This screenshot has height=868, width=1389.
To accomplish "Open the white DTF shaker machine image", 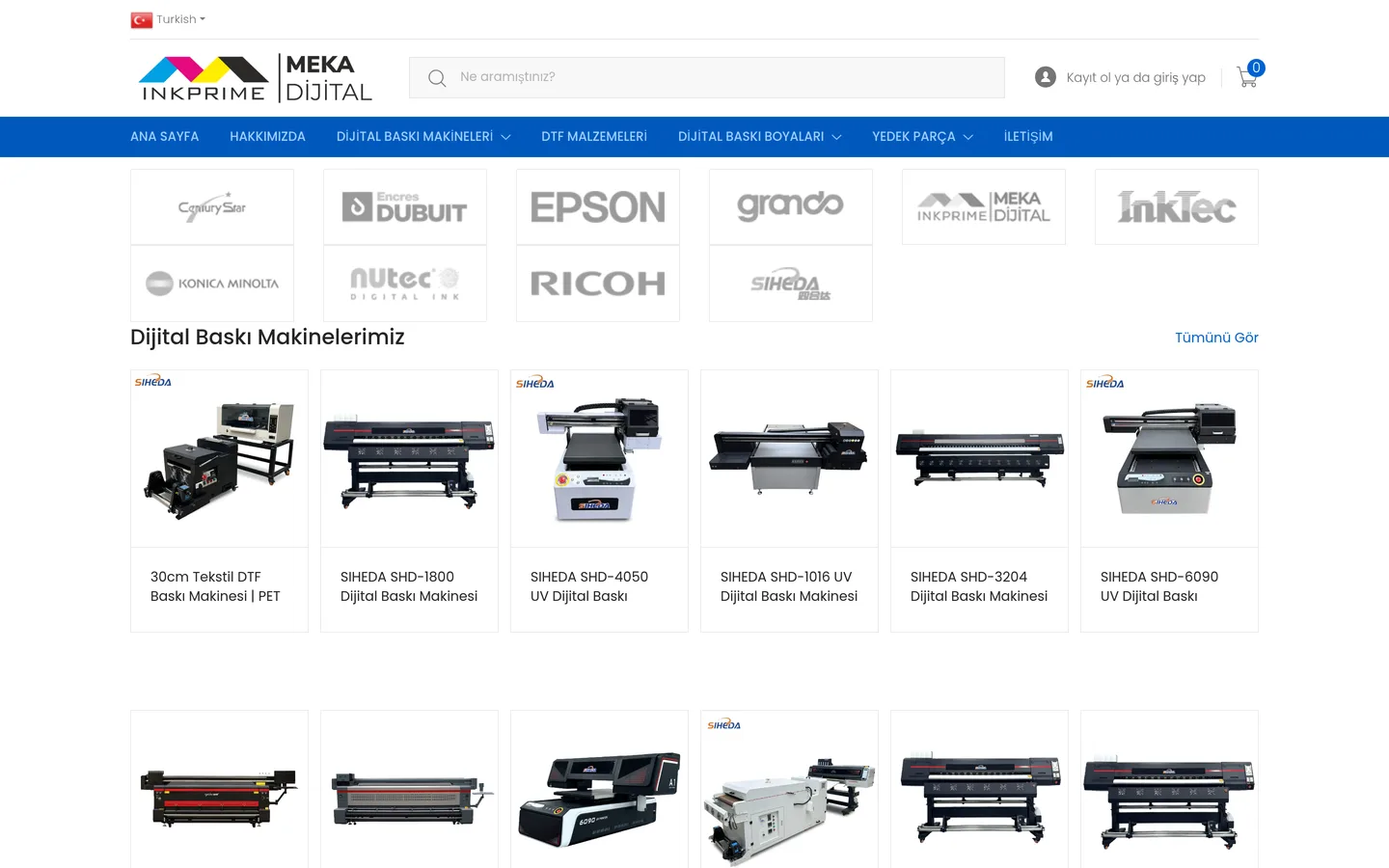I will click(789, 791).
